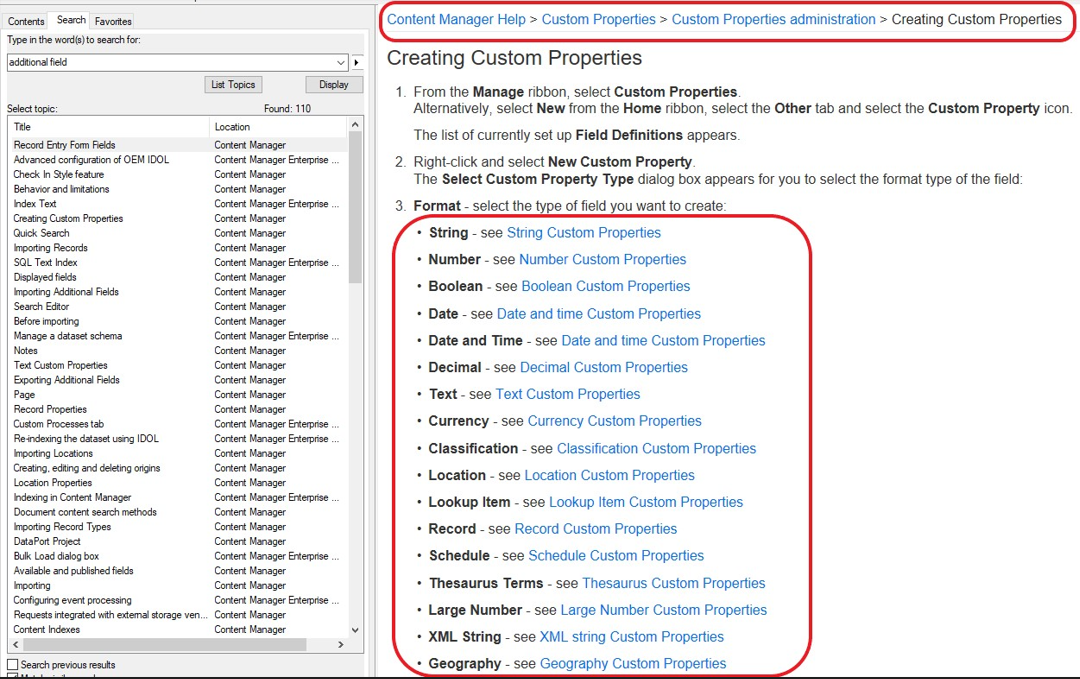The height and width of the screenshot is (679, 1080).
Task: Open the Geography Custom Properties link
Action: click(x=632, y=664)
